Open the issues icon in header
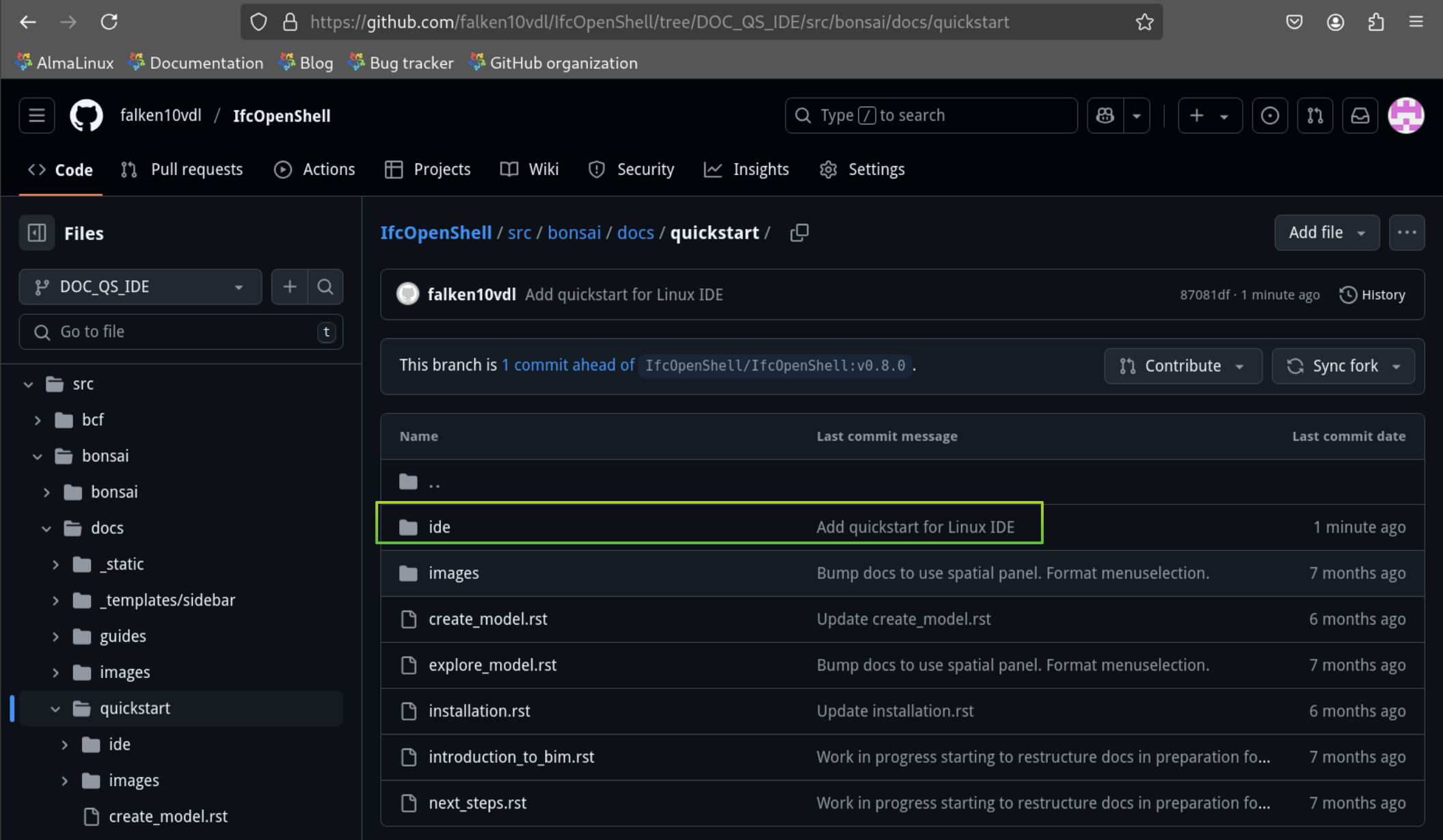The image size is (1443, 840). 1269,116
